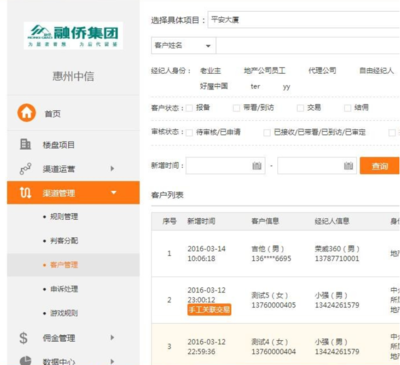Viewport: 400px width, 365px height.
Task: Click the search text field beside 客户姓名
Action: click(x=308, y=45)
